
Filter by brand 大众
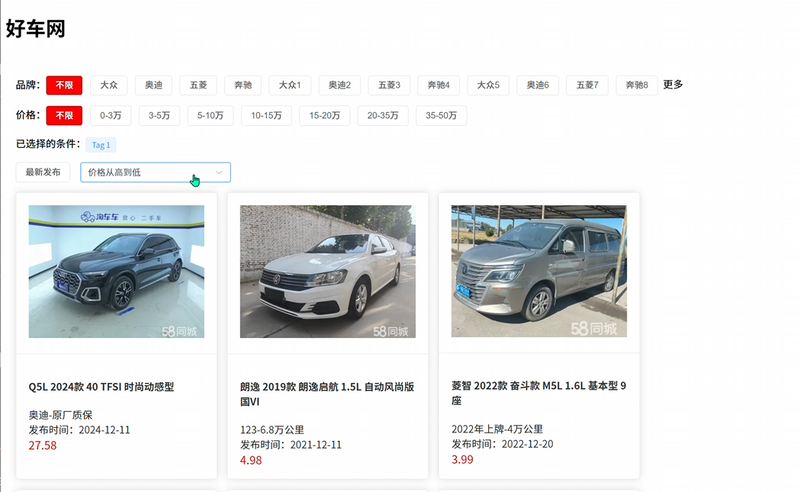click(109, 85)
